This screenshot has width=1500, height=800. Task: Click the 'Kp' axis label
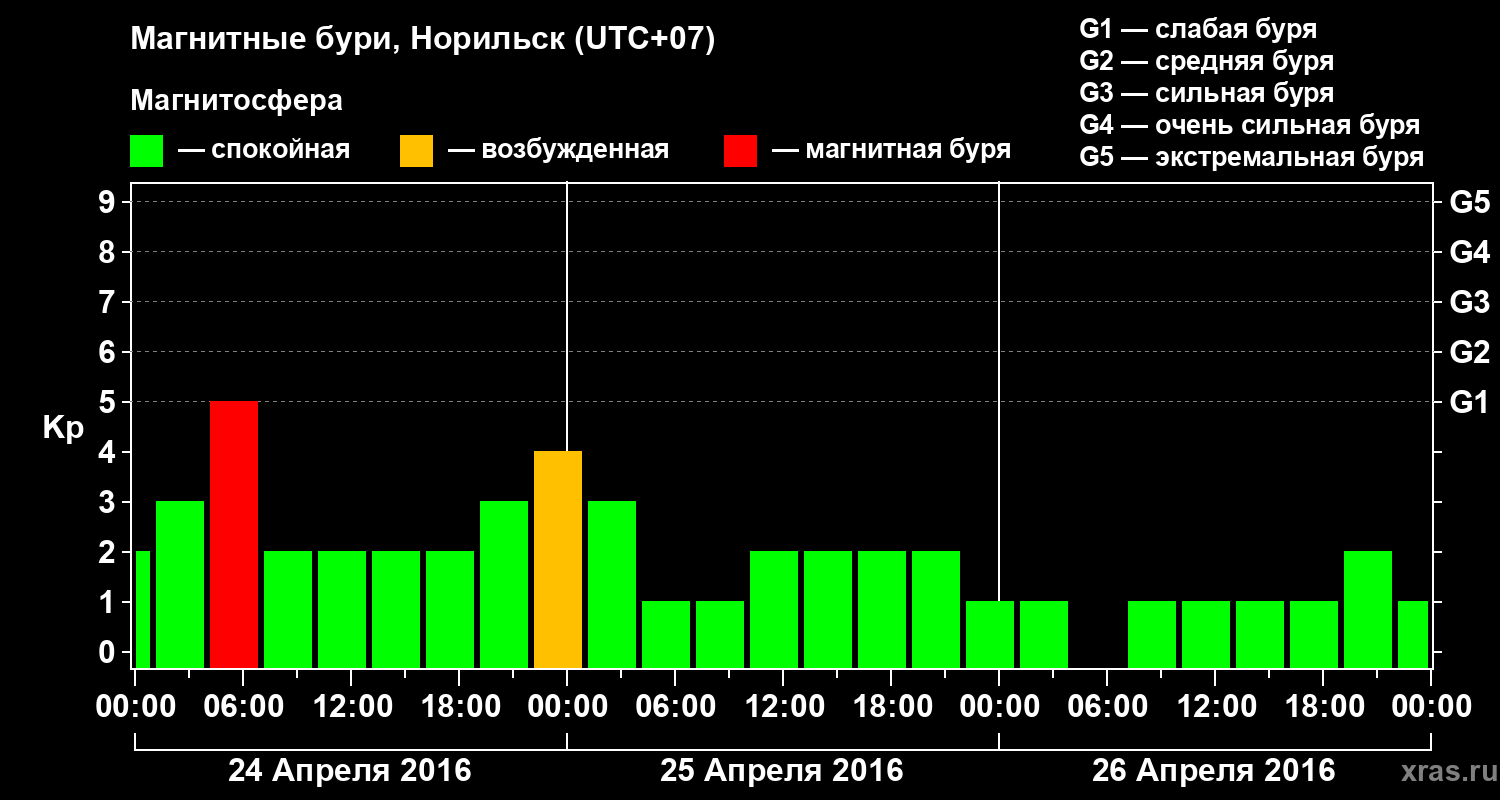click(63, 428)
